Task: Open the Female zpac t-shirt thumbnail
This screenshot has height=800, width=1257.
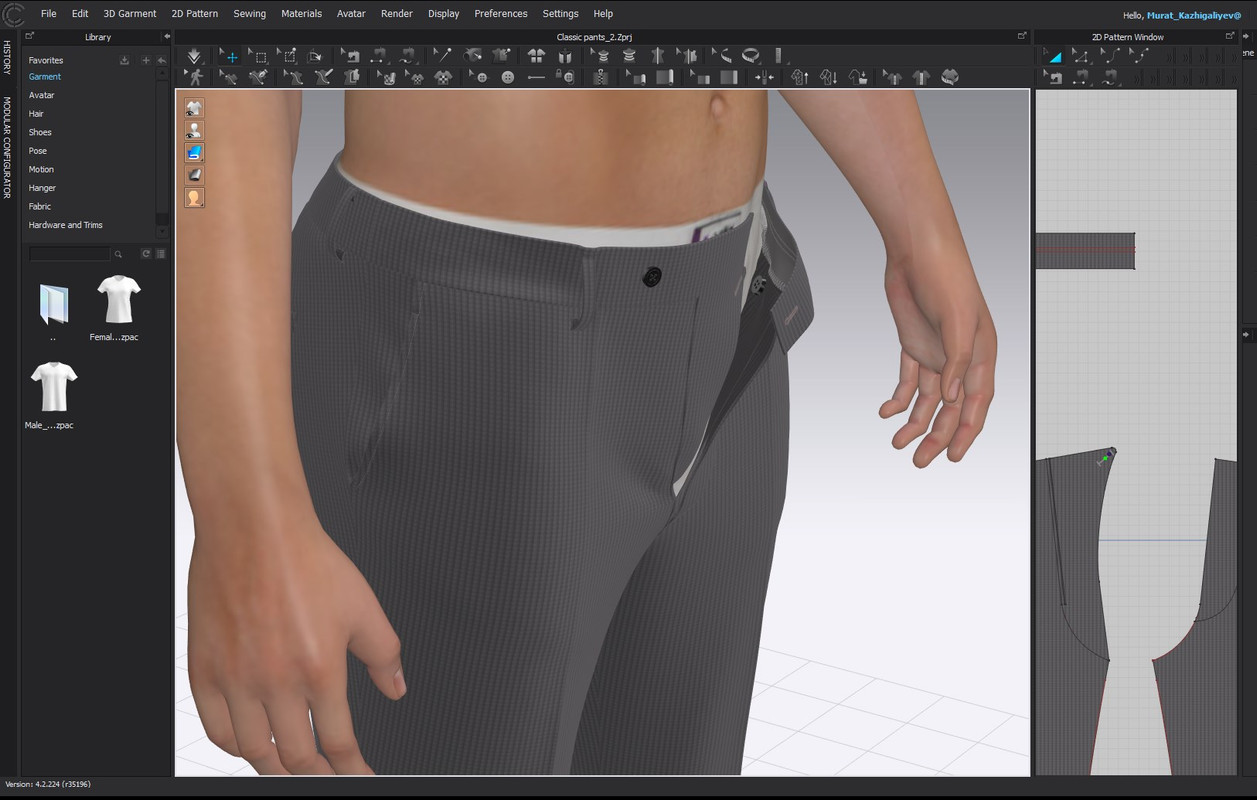Action: (118, 299)
